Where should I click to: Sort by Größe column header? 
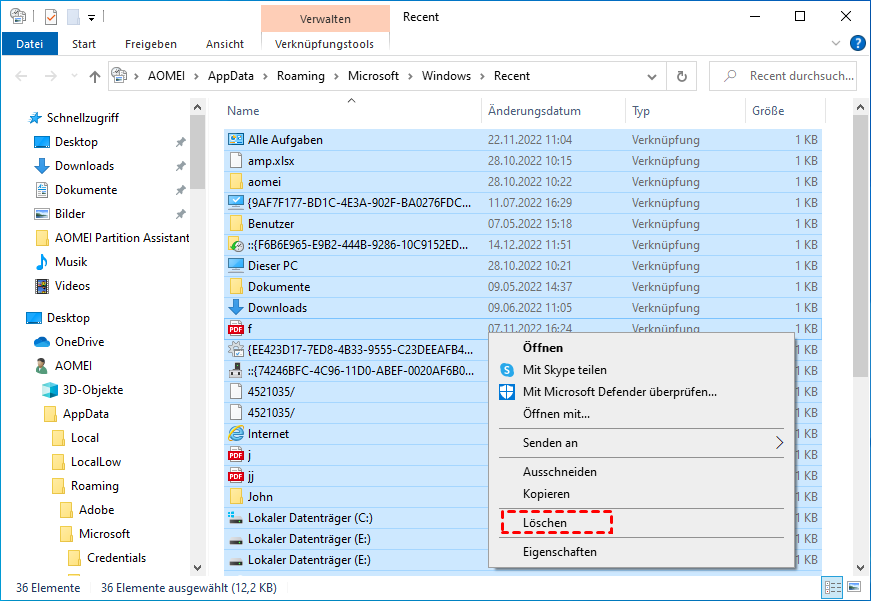click(785, 111)
